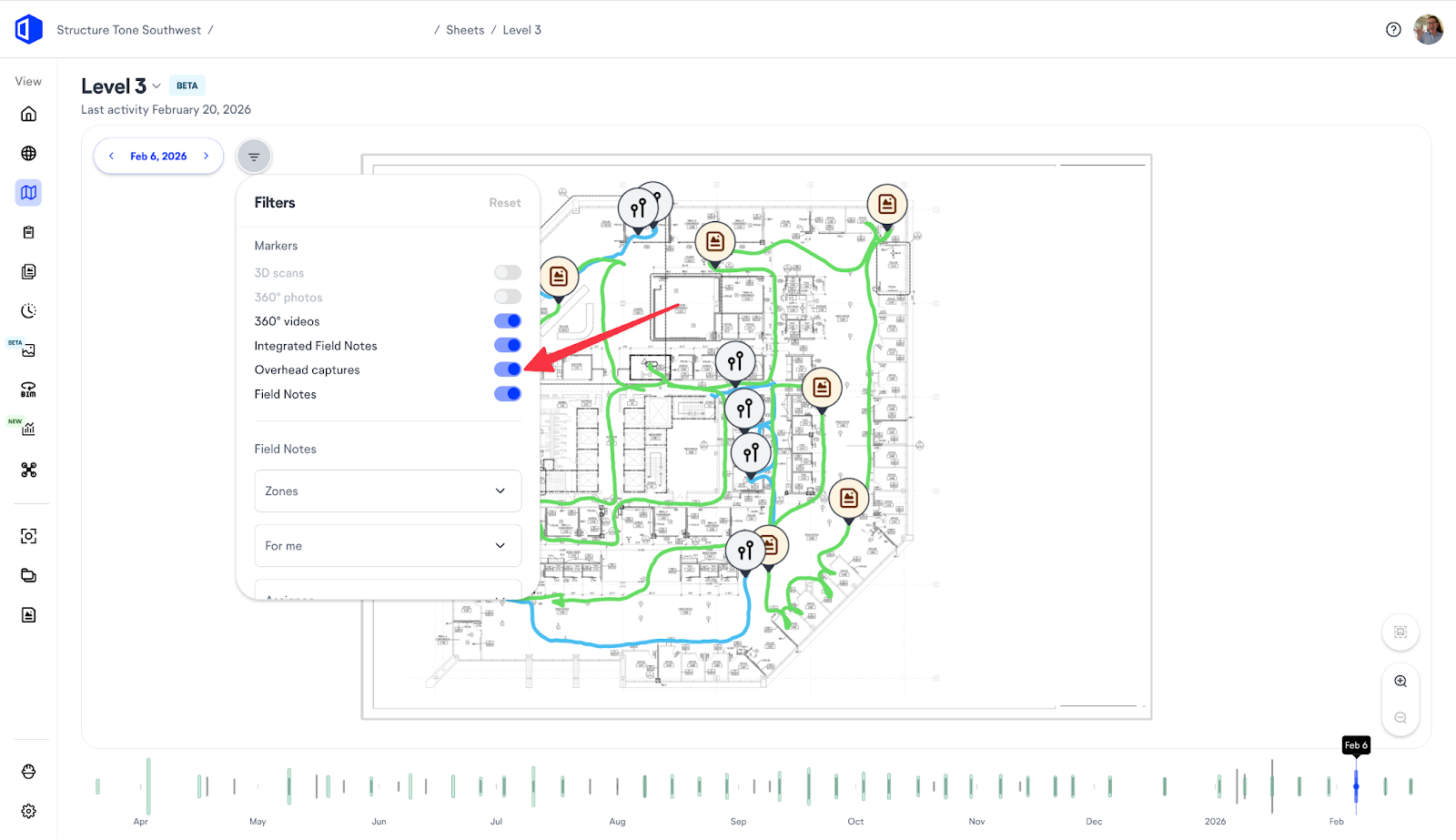Image resolution: width=1456 pixels, height=840 pixels.
Task: Open the home icon in sidebar
Action: click(x=29, y=114)
